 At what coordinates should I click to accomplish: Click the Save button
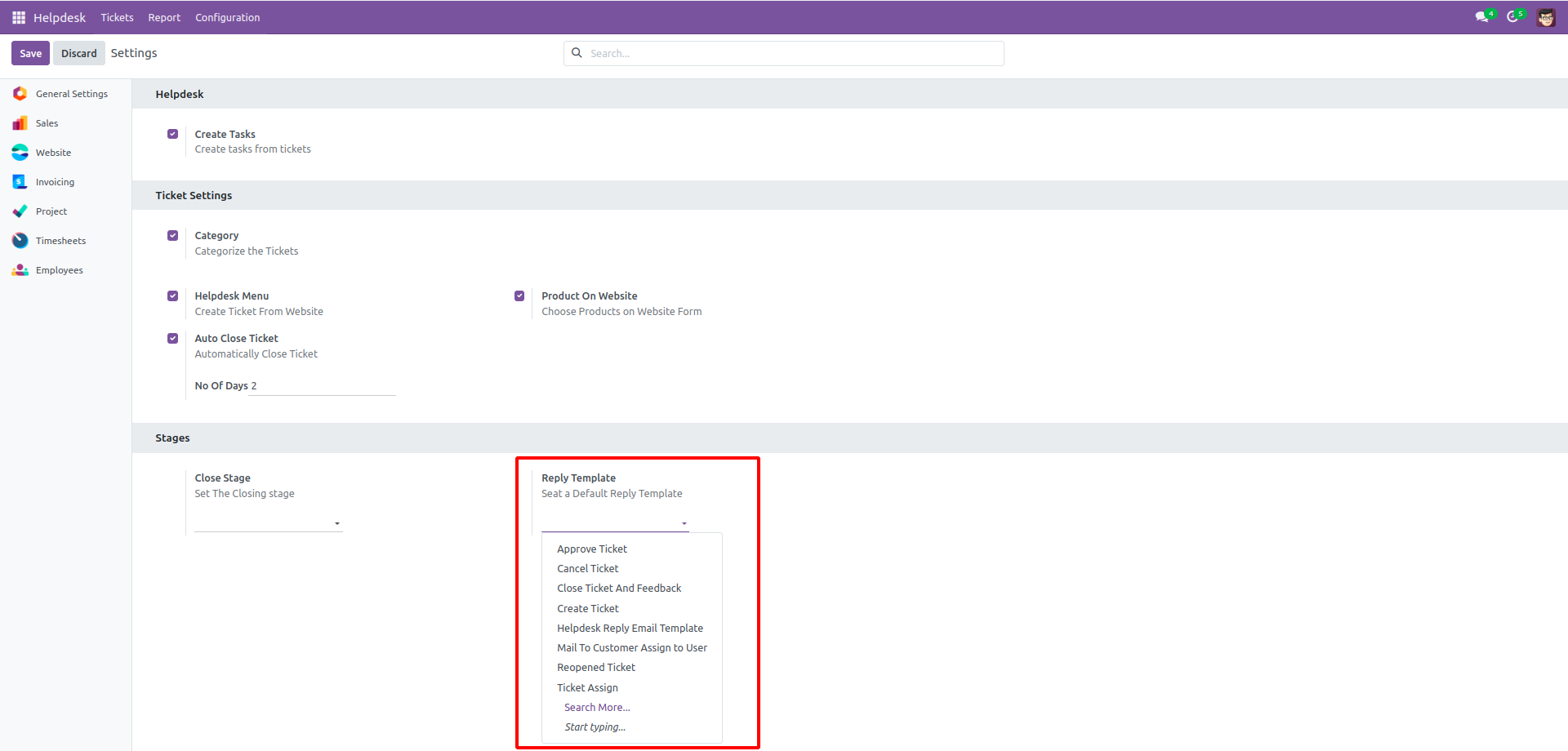(x=30, y=53)
